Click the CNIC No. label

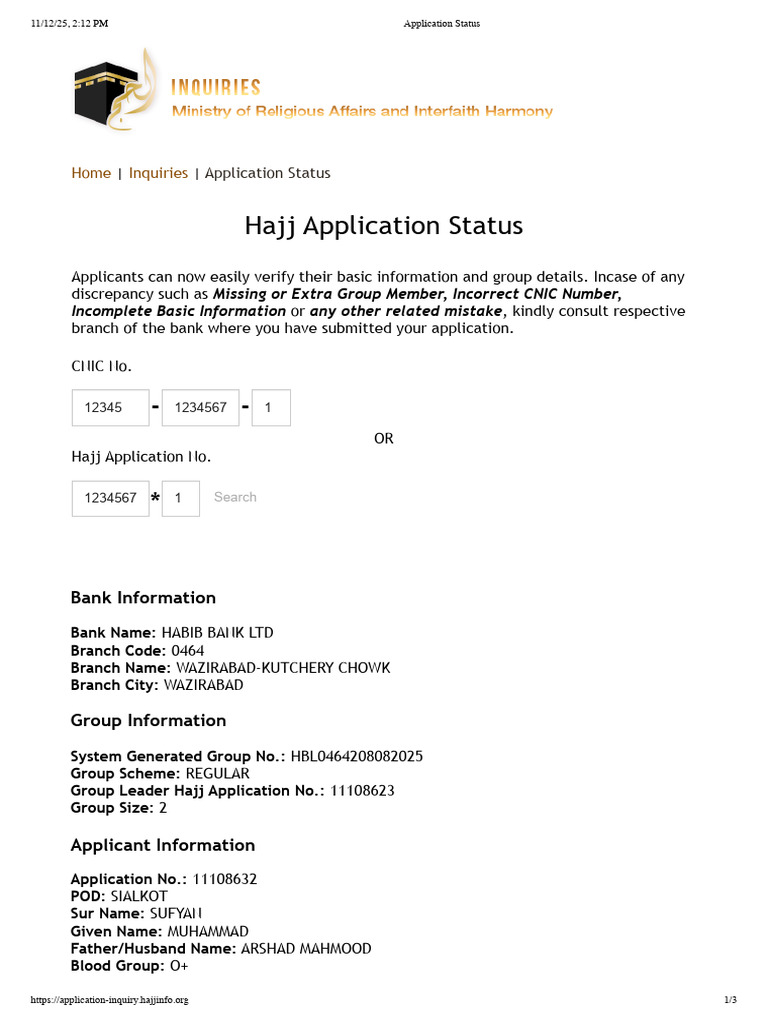point(101,366)
